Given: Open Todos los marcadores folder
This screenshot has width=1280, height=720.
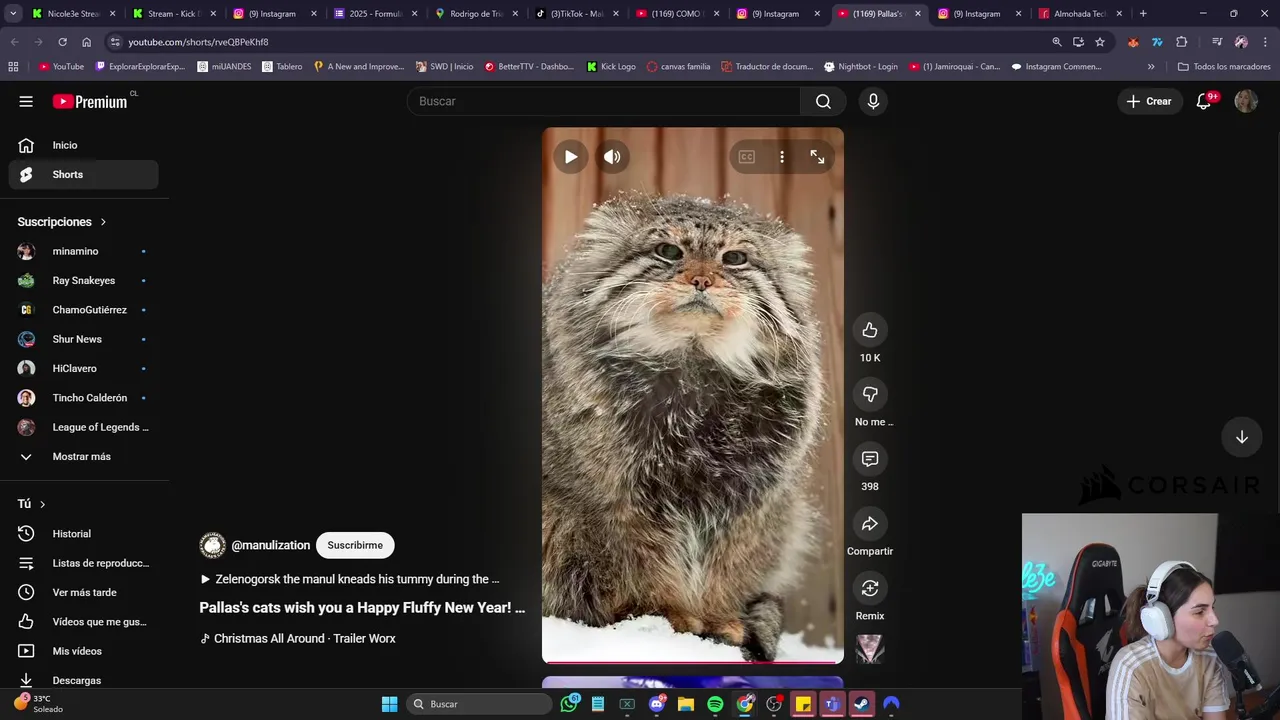Looking at the screenshot, I should pyautogui.click(x=1224, y=66).
